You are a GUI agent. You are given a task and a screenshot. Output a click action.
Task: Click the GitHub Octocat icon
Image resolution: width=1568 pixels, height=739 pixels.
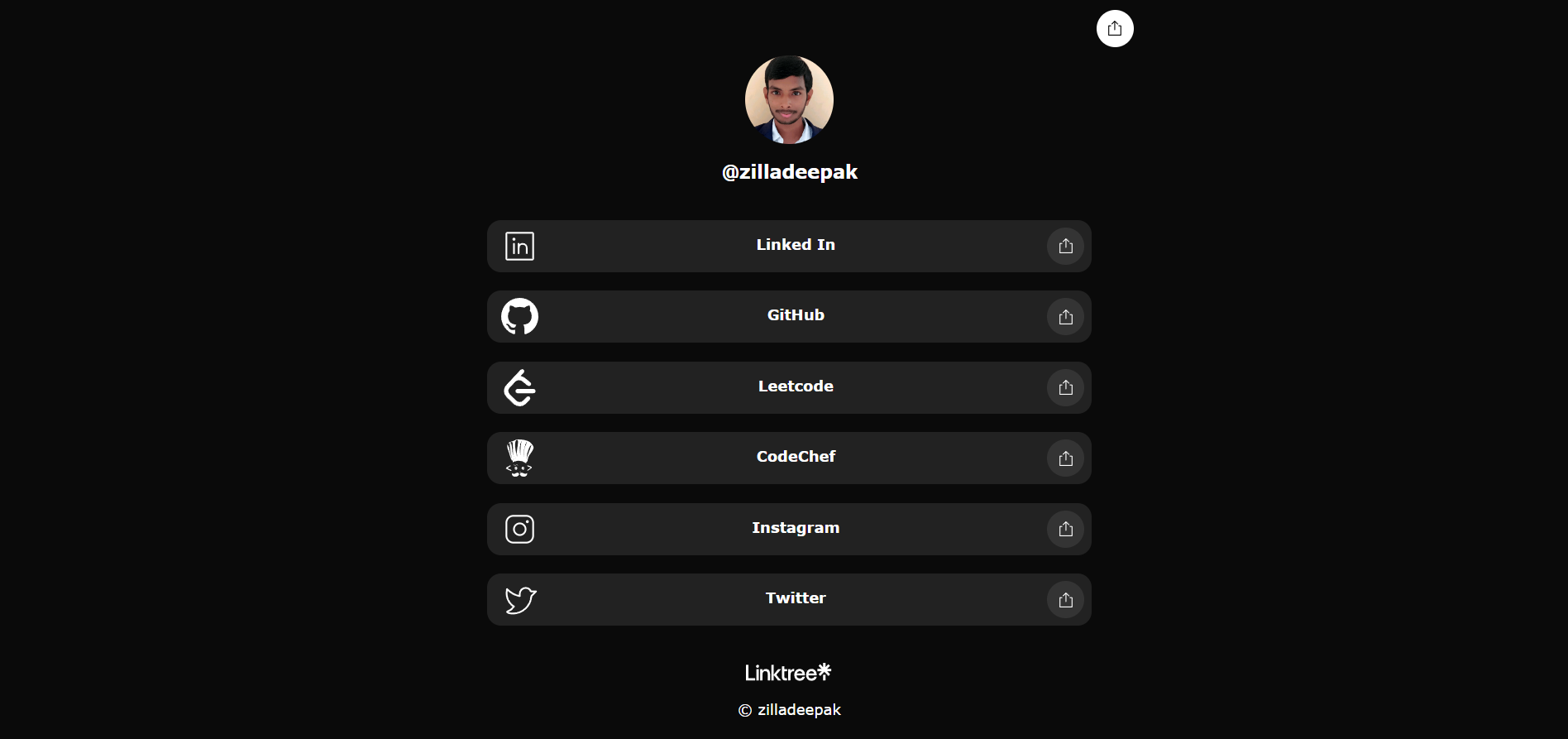pos(519,316)
